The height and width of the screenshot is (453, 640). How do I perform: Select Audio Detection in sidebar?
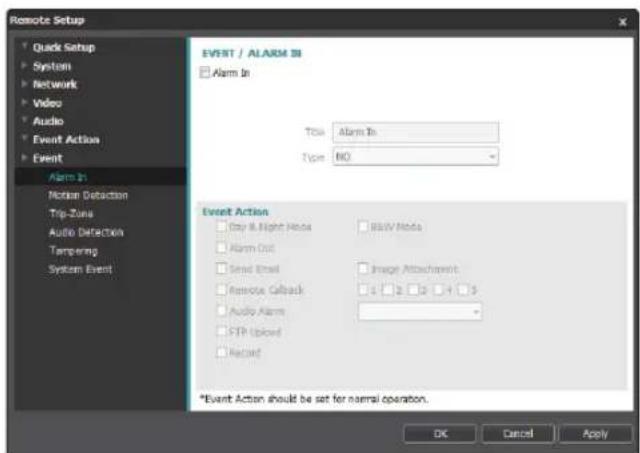86,232
